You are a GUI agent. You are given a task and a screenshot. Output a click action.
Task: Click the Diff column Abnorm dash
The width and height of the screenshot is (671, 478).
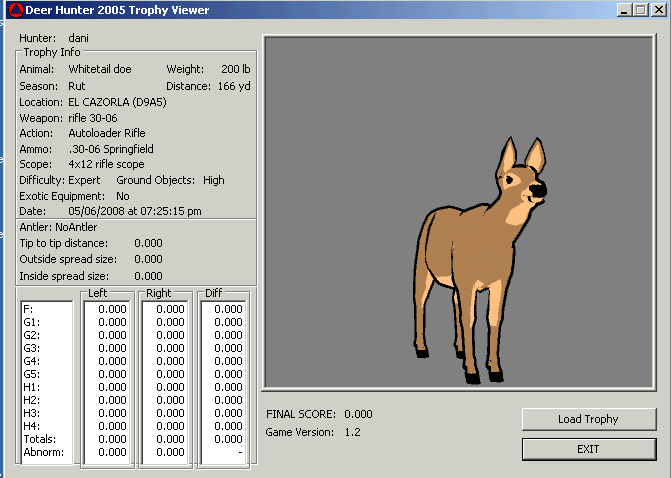240,452
